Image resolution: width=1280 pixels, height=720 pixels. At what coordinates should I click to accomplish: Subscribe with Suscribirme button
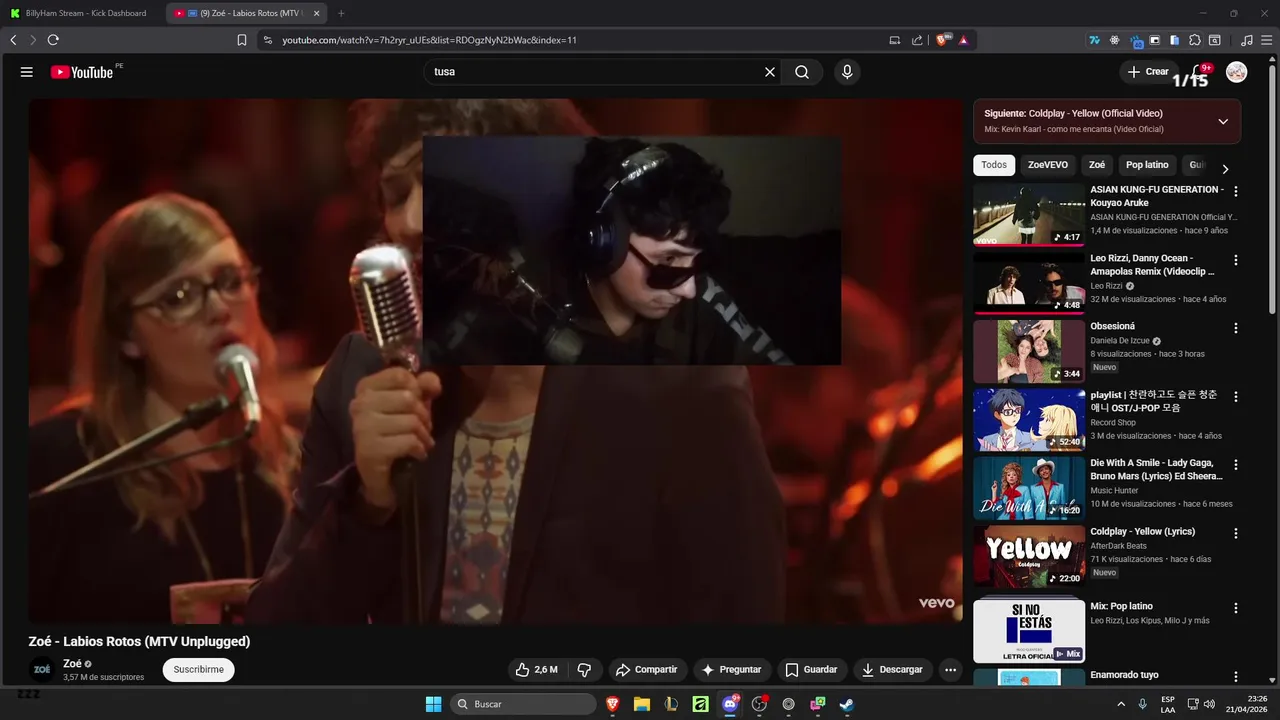(x=198, y=669)
